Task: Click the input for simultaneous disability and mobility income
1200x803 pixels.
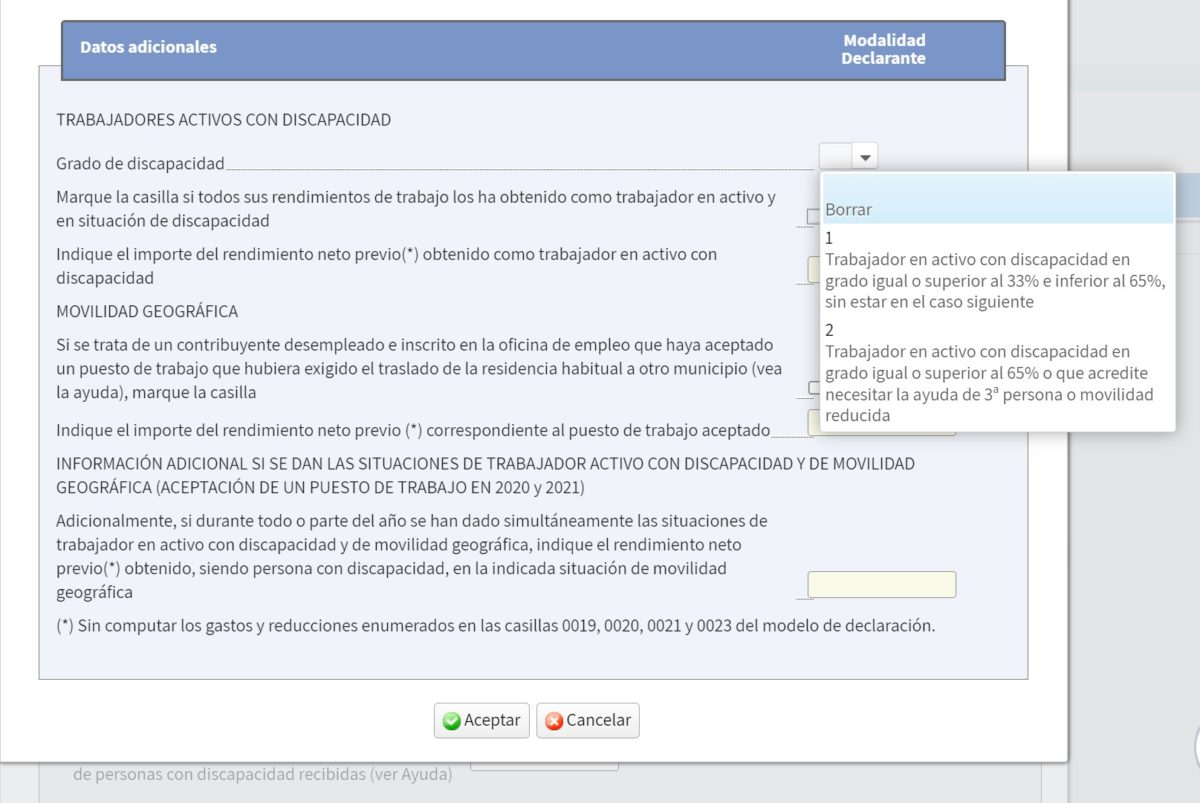Action: (881, 585)
